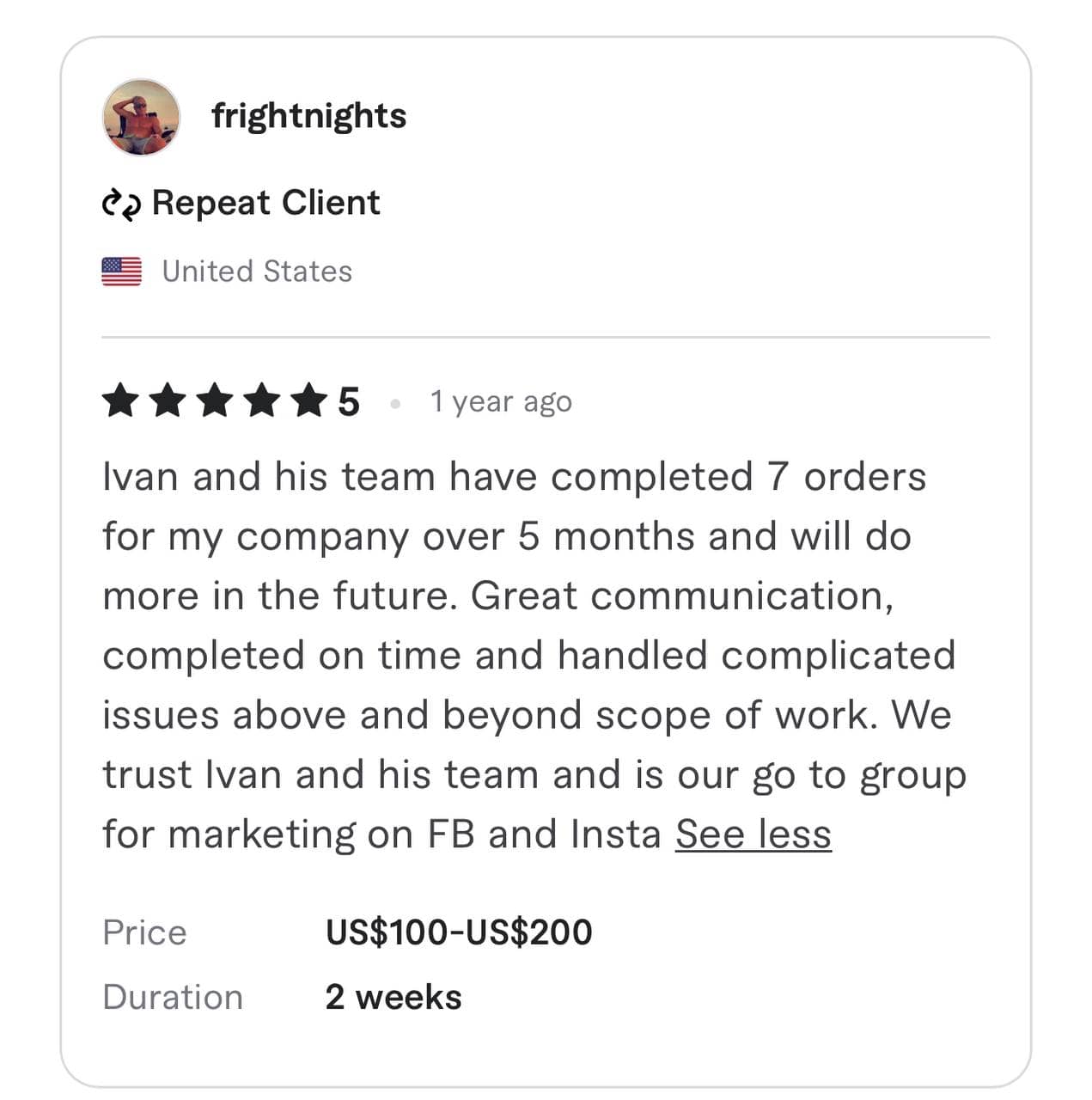Click the Duration label
This screenshot has height=1100, width=1092.
[x=173, y=997]
